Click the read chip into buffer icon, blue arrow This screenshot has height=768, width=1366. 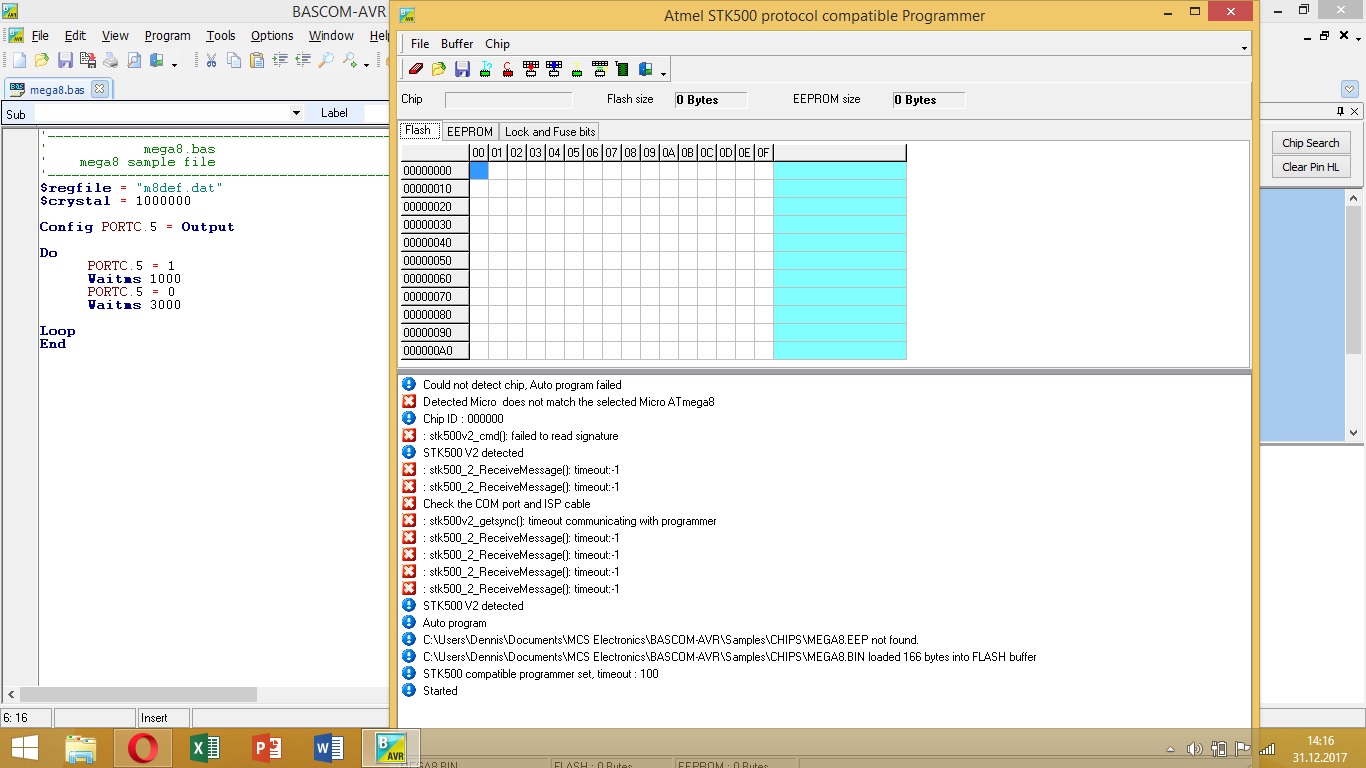point(554,69)
